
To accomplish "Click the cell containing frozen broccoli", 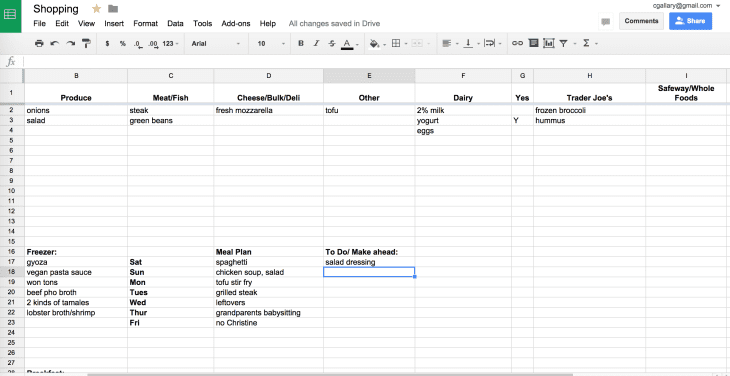I will pyautogui.click(x=589, y=111).
